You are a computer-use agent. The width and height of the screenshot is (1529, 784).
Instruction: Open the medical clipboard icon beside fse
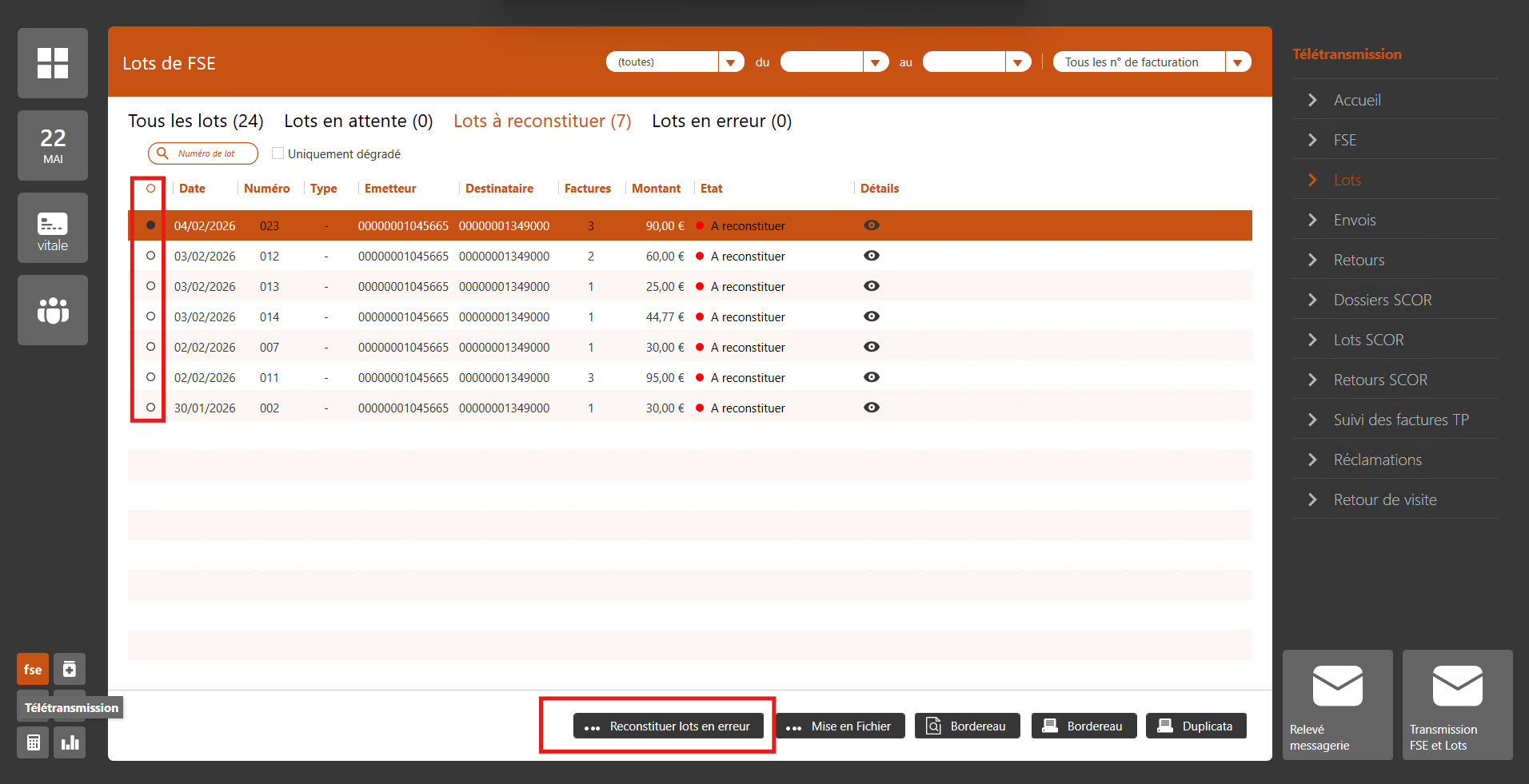click(70, 670)
